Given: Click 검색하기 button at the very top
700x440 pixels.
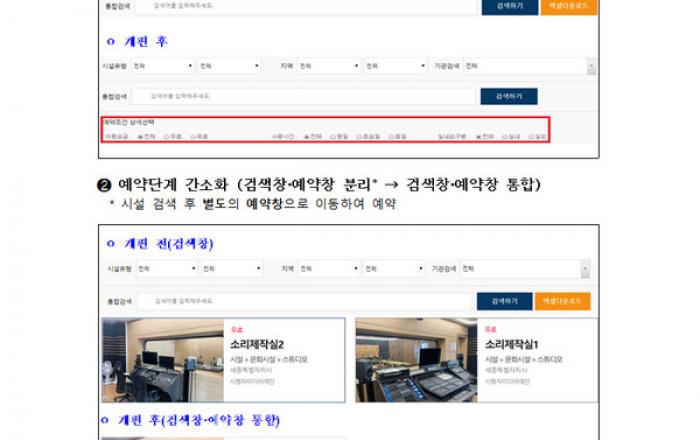Looking at the screenshot, I should (x=510, y=7).
